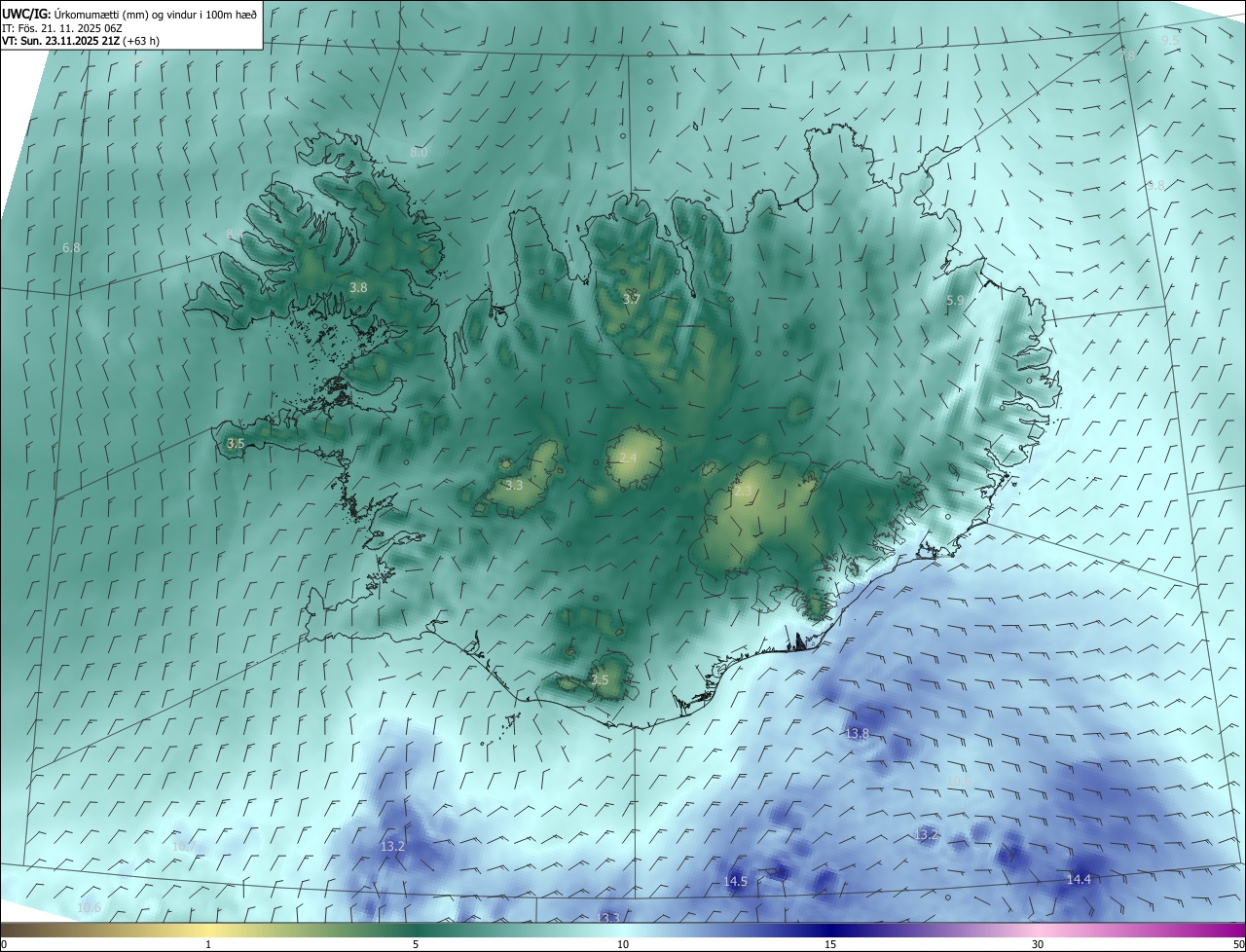Click the 3.5 value on Mýrdalsjökull glacier
This screenshot has width=1246, height=952.
click(x=600, y=679)
